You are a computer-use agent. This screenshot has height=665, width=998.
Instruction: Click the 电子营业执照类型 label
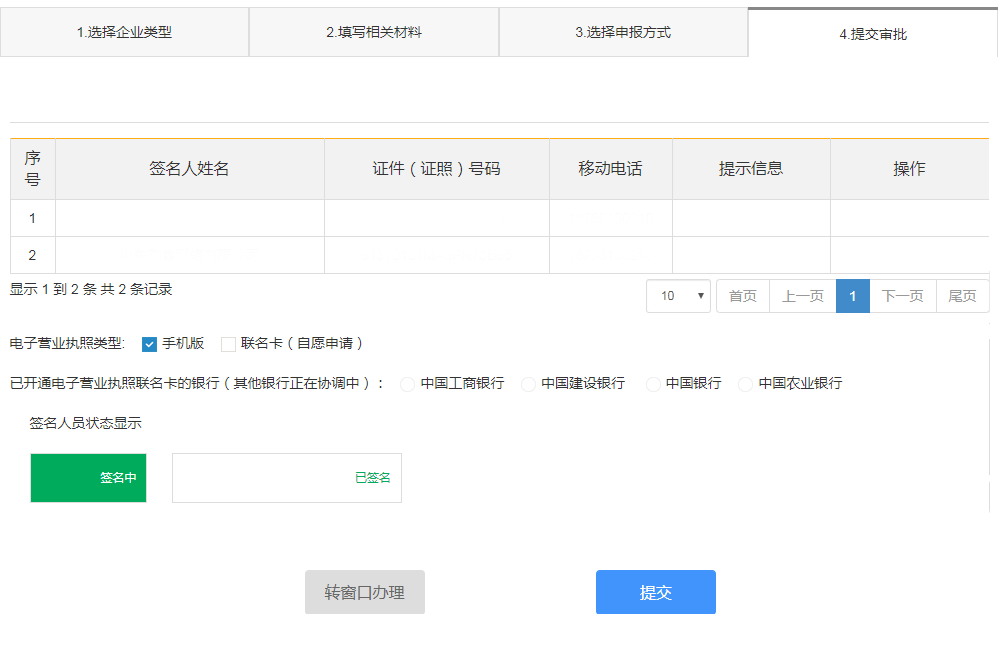pos(67,344)
